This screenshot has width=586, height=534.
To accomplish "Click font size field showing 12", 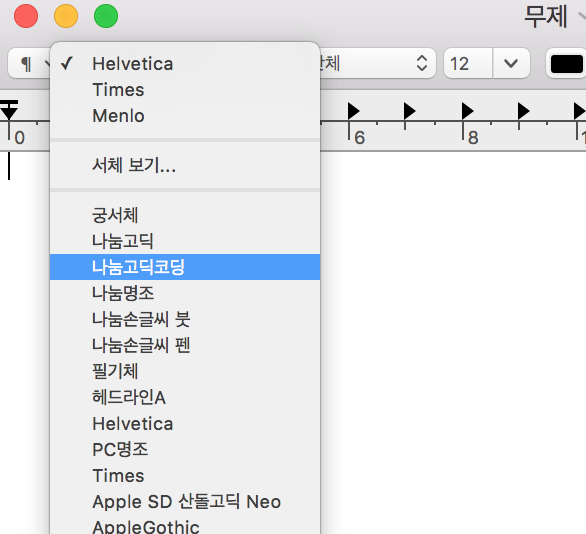I will click(x=468, y=63).
